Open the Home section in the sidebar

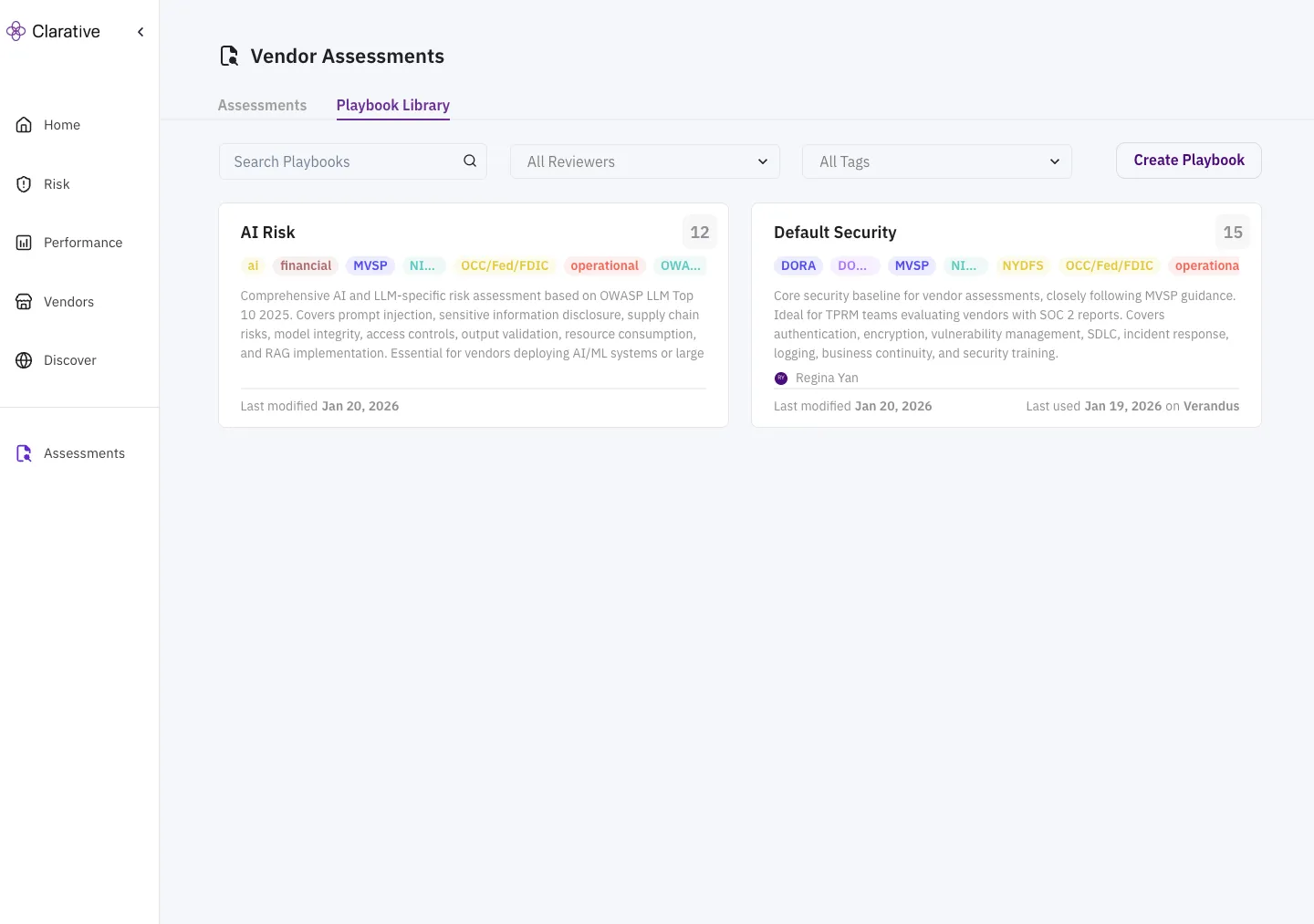(x=61, y=125)
